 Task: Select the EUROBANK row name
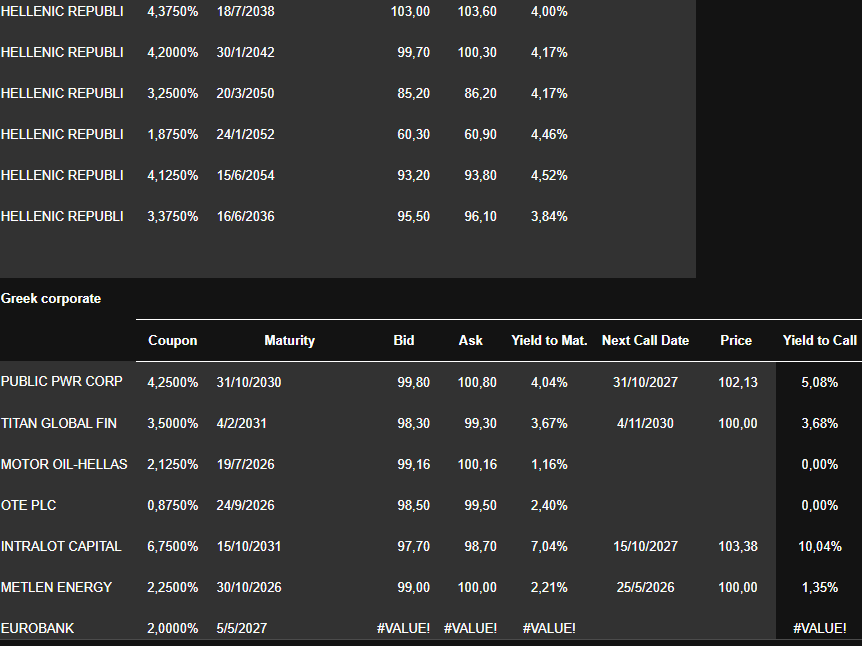pyautogui.click(x=37, y=628)
